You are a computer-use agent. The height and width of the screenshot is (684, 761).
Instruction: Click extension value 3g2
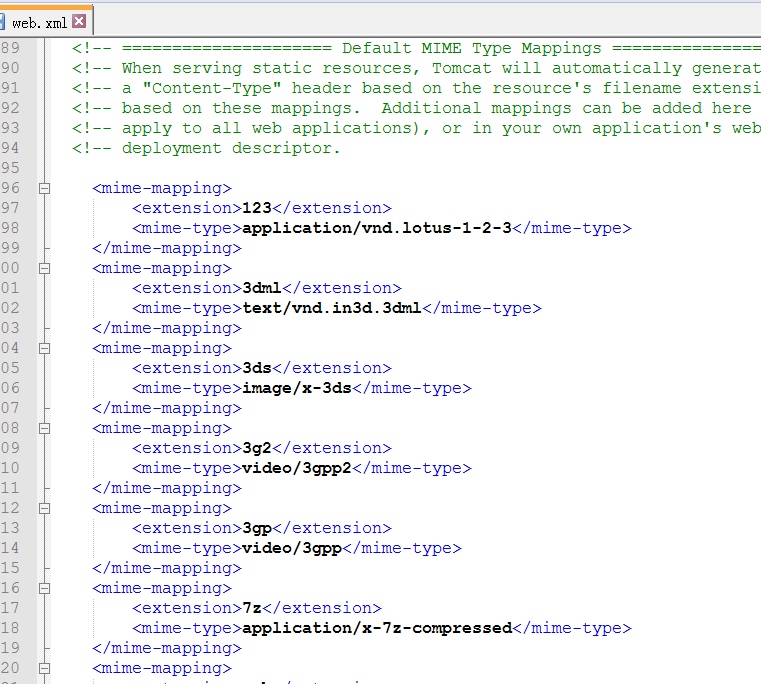tap(257, 448)
